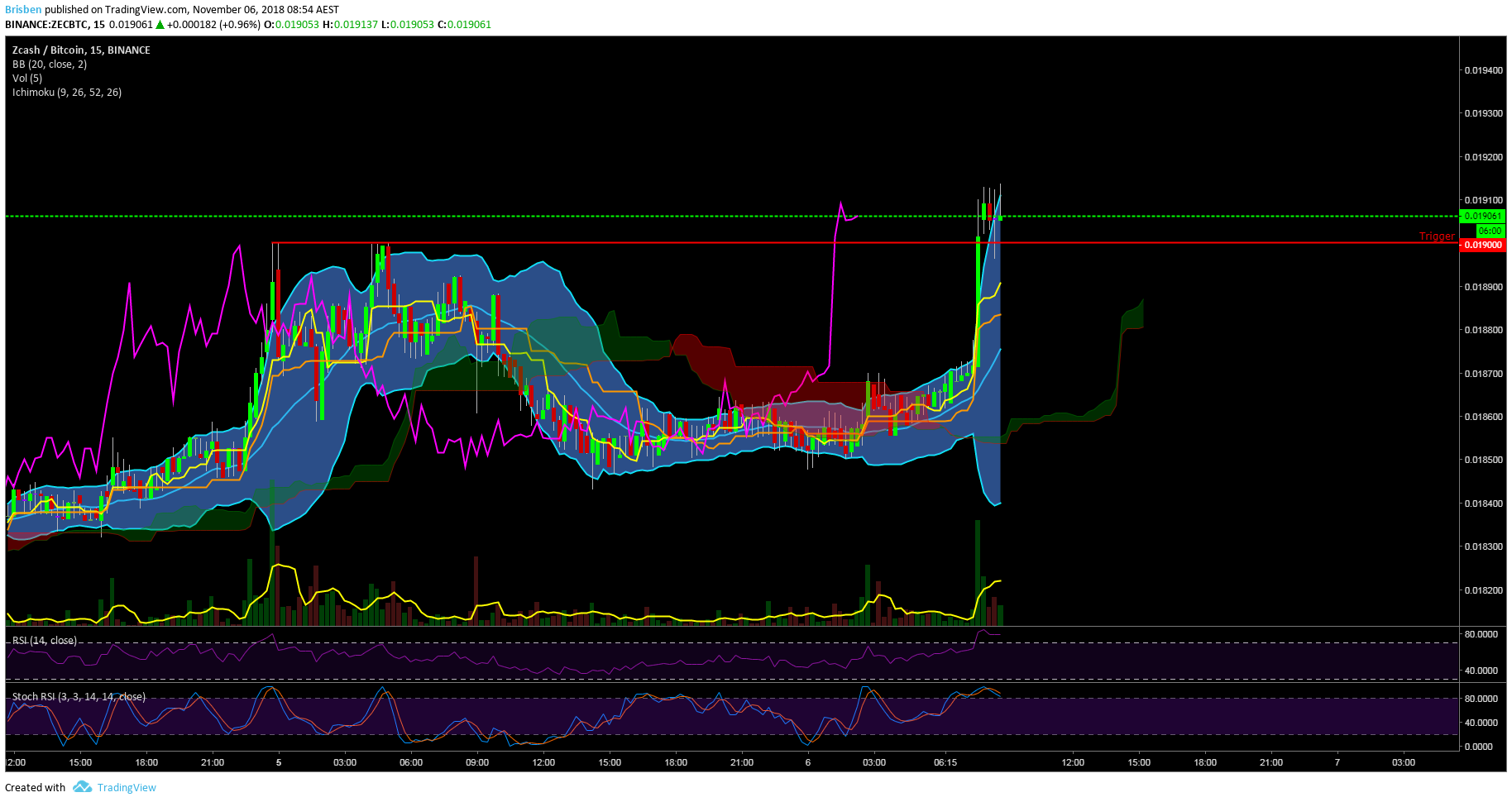This screenshot has height=802, width=1512.
Task: Click the green 0.019061 current price tag
Action: [x=1484, y=217]
